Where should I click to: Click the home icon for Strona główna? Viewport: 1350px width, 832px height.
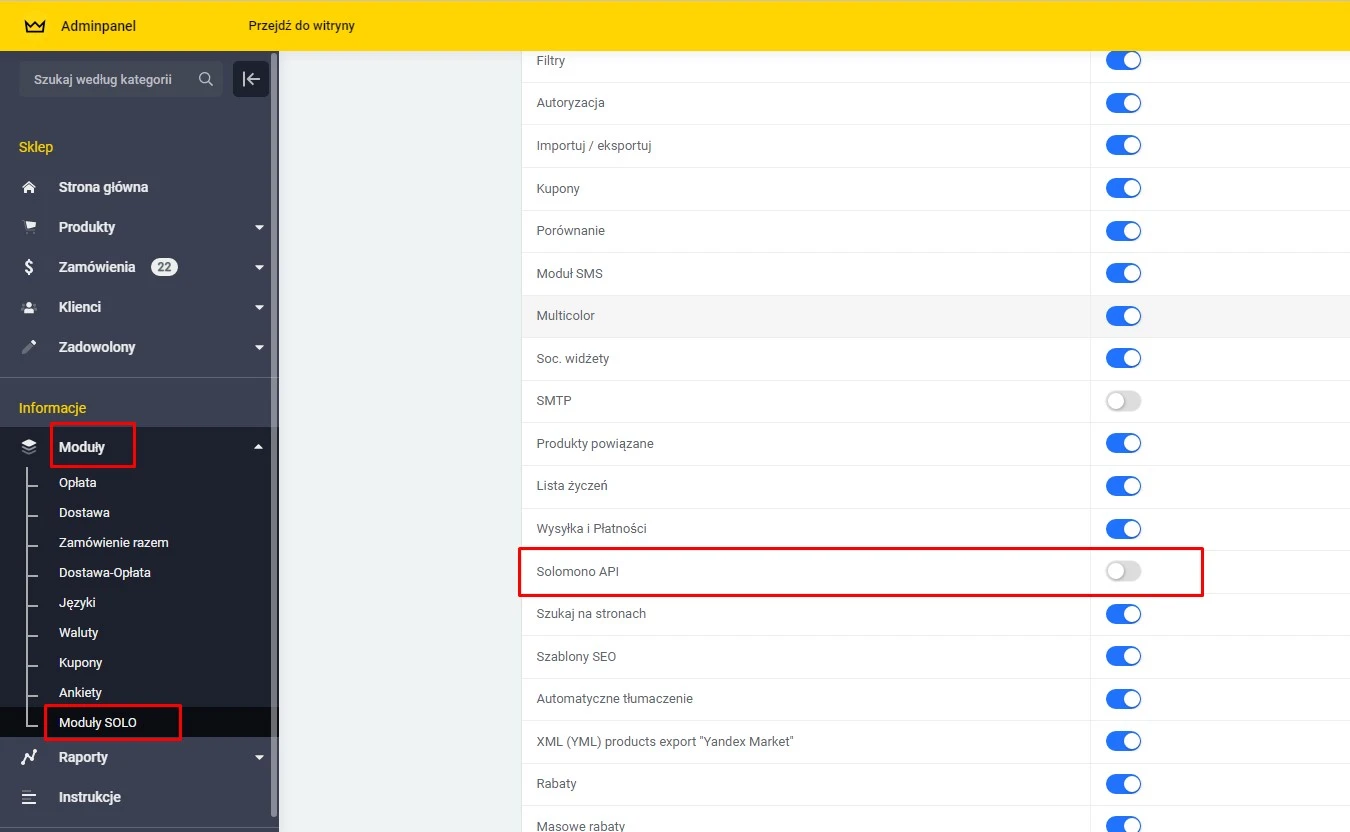pos(29,187)
